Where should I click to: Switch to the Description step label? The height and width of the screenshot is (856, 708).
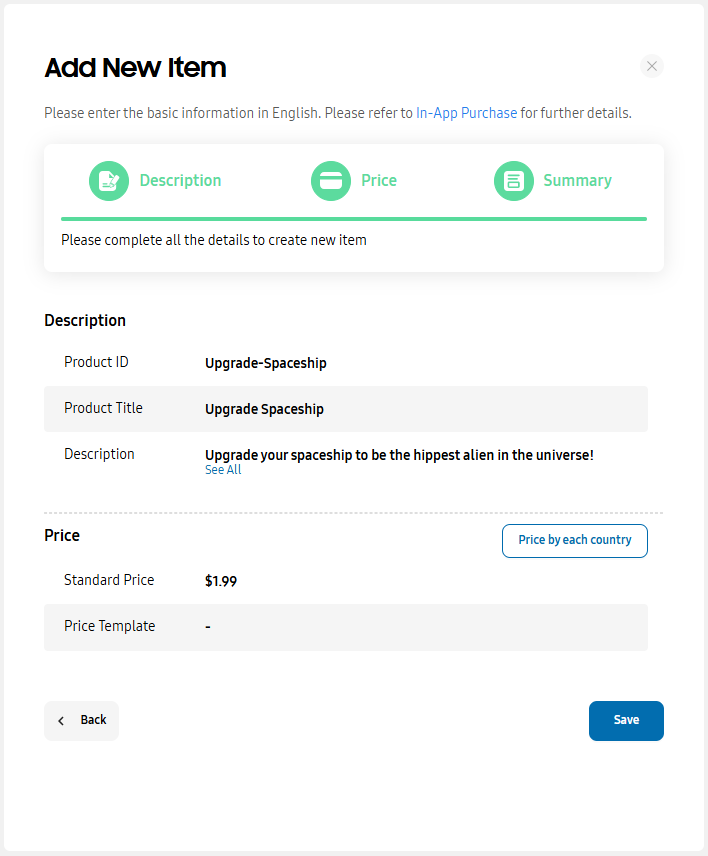[x=180, y=181]
